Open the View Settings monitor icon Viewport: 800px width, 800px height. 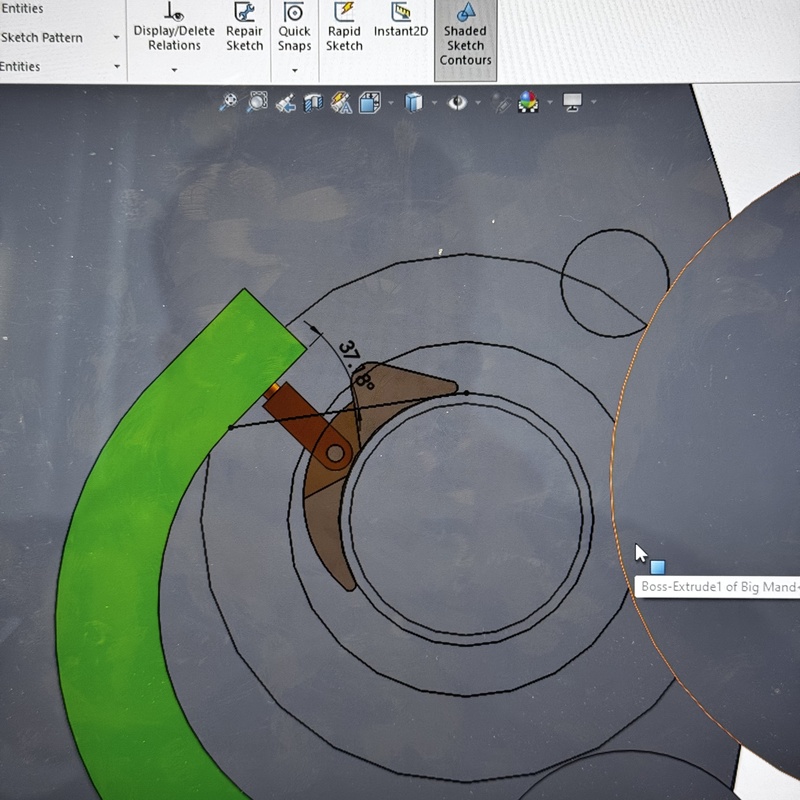click(x=572, y=102)
